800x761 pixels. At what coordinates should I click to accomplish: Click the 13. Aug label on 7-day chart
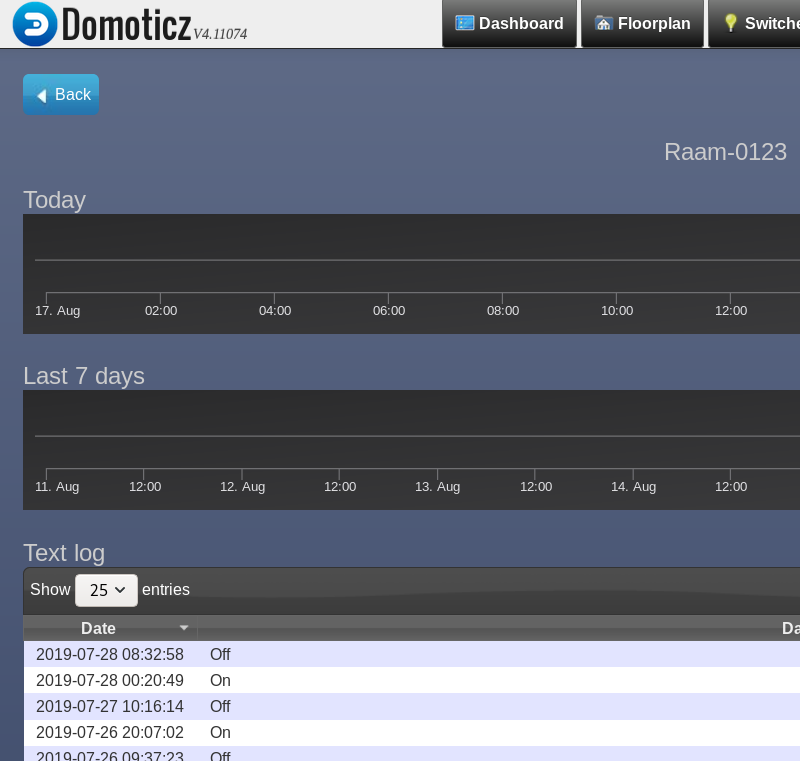(x=437, y=487)
